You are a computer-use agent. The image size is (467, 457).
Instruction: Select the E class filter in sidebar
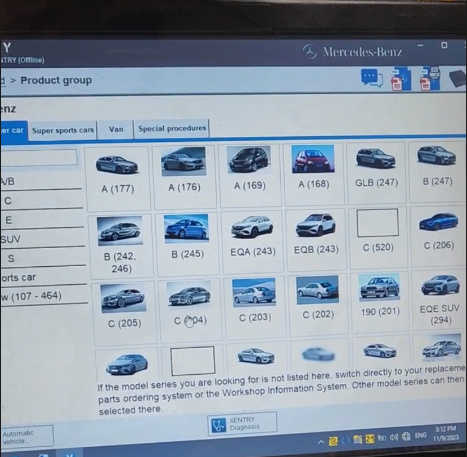(x=42, y=220)
